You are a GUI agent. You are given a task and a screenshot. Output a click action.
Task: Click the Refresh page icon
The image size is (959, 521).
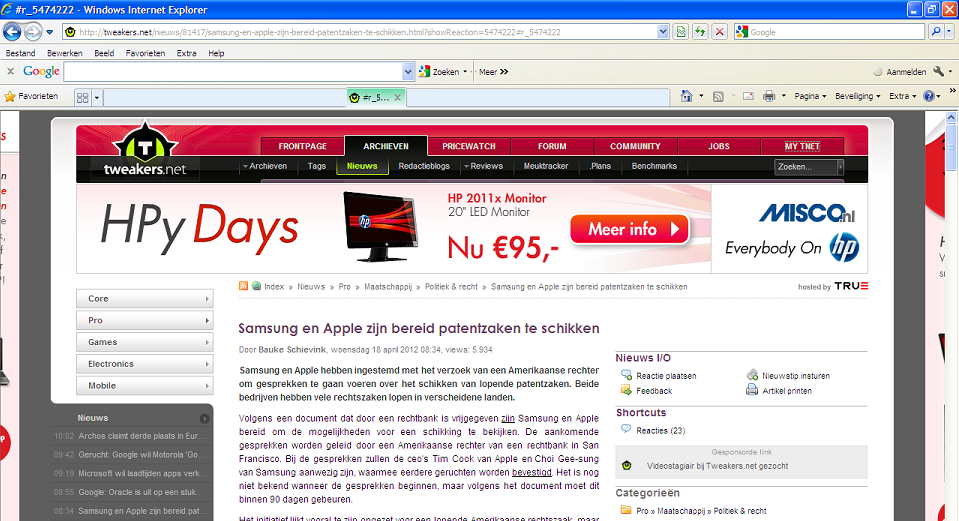tap(700, 32)
